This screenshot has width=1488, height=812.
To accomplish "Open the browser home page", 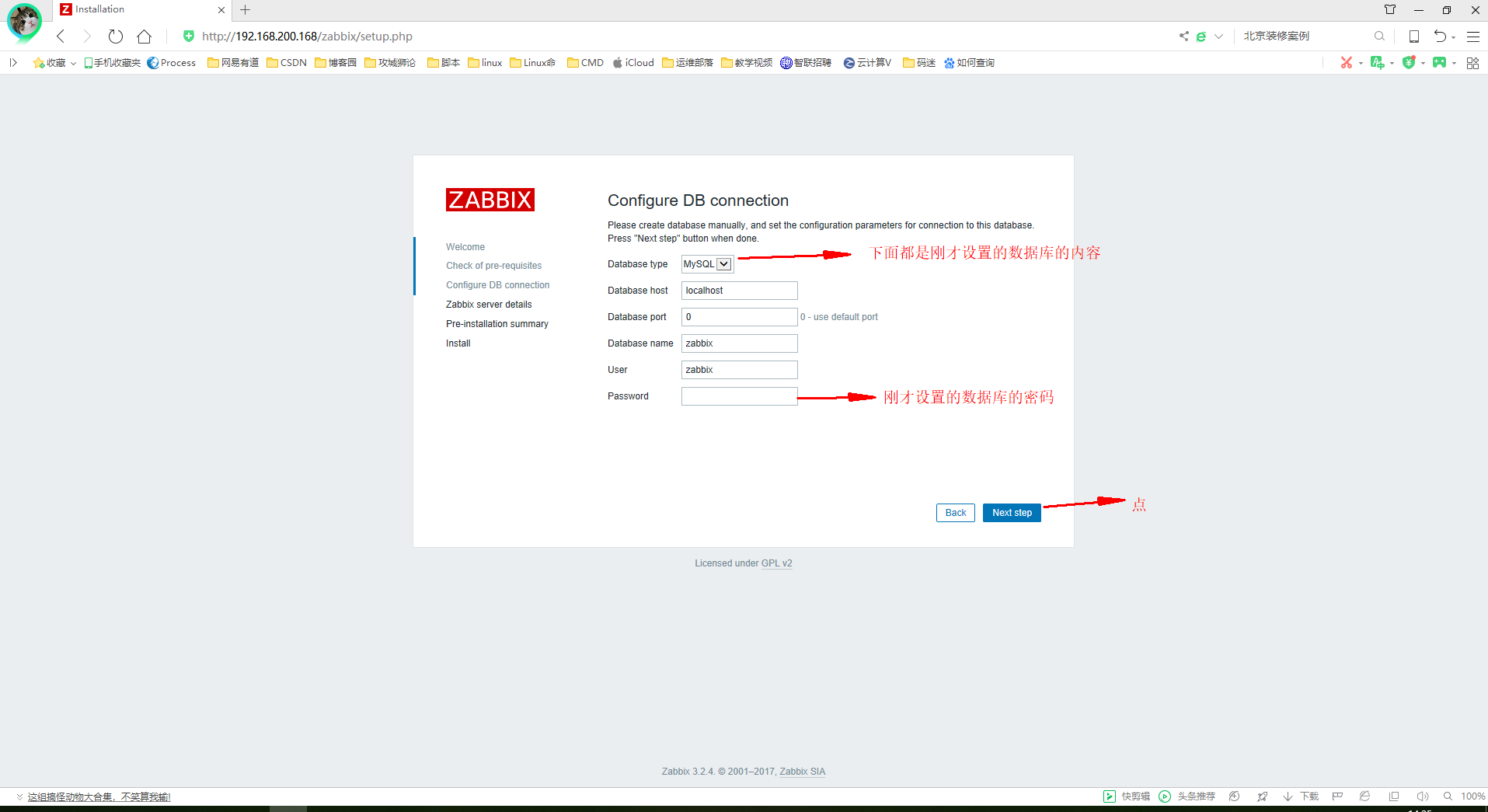I will (144, 37).
